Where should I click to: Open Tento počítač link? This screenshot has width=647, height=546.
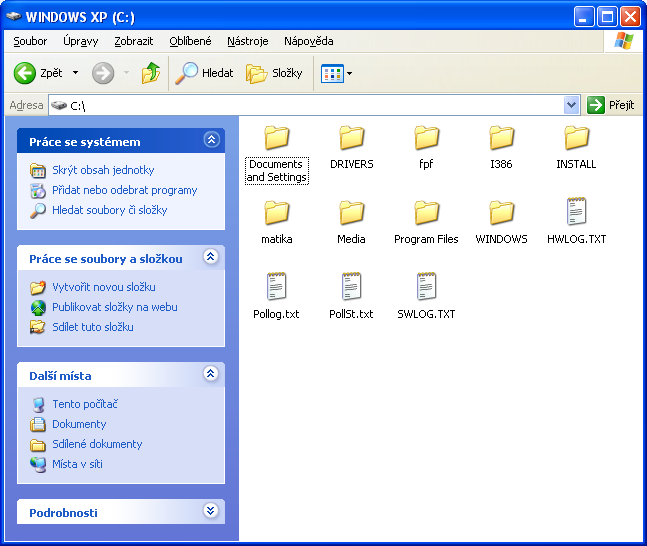pyautogui.click(x=85, y=404)
